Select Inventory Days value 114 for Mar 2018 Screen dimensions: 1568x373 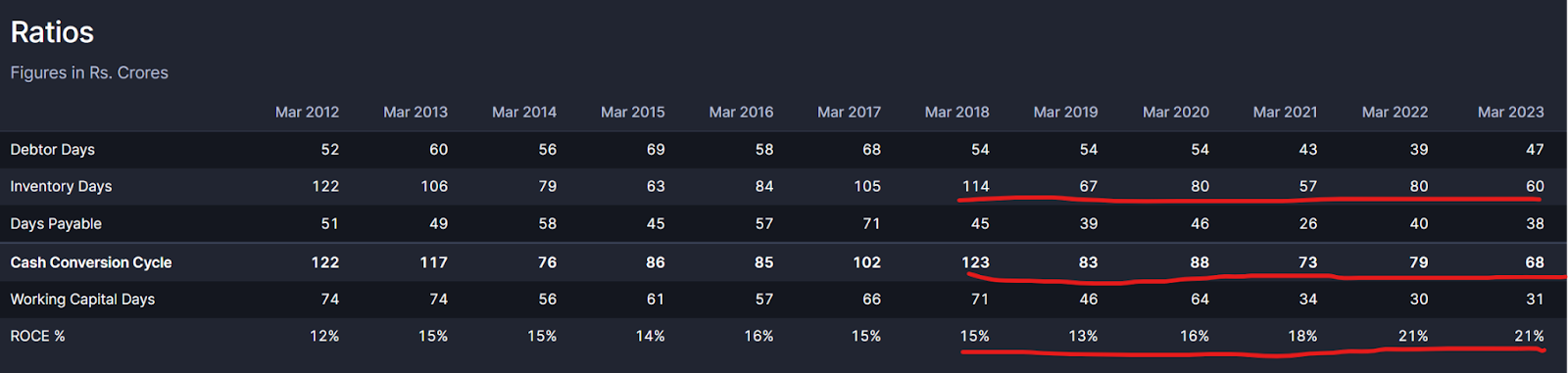point(975,186)
